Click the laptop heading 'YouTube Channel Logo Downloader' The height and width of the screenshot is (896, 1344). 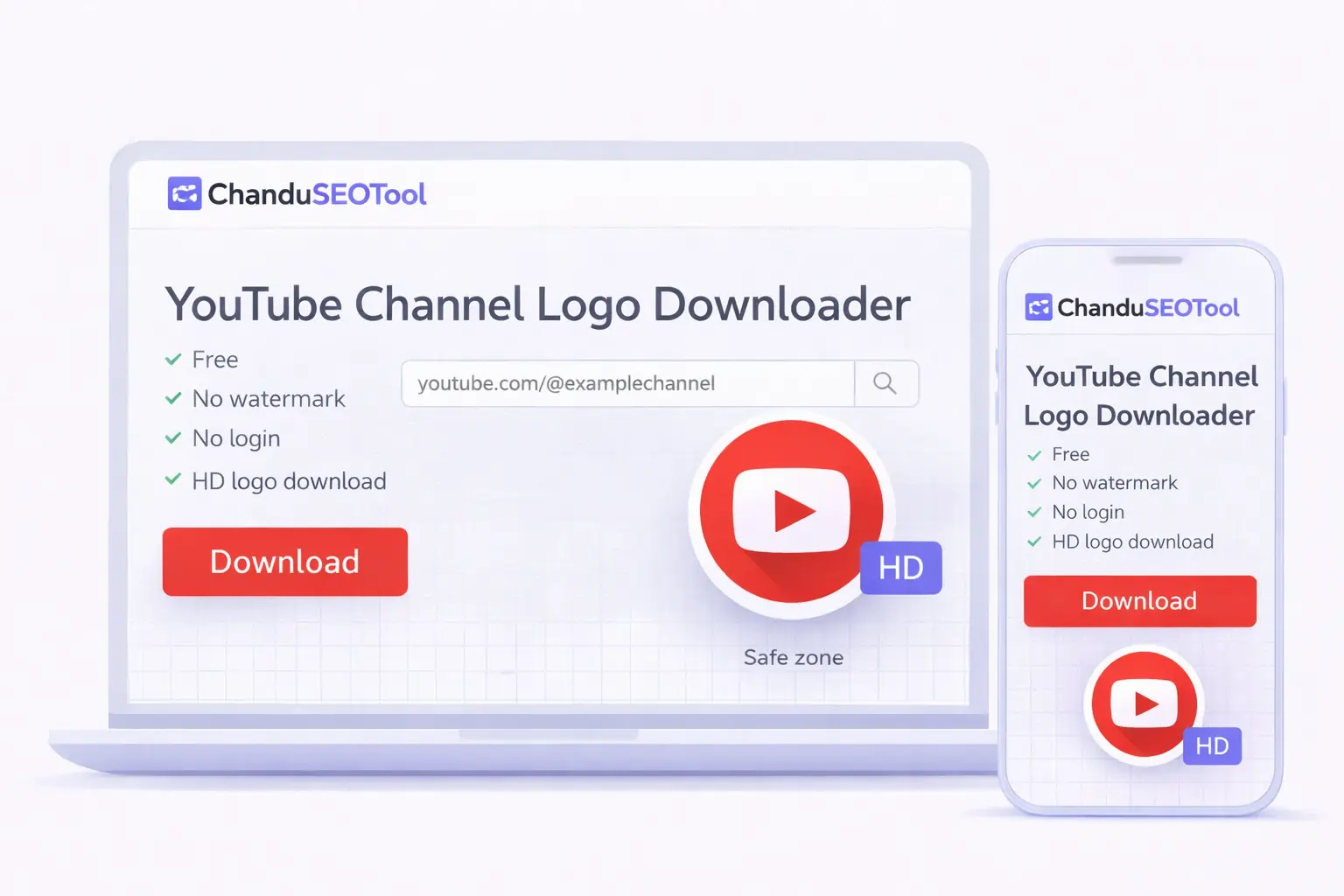(x=538, y=304)
